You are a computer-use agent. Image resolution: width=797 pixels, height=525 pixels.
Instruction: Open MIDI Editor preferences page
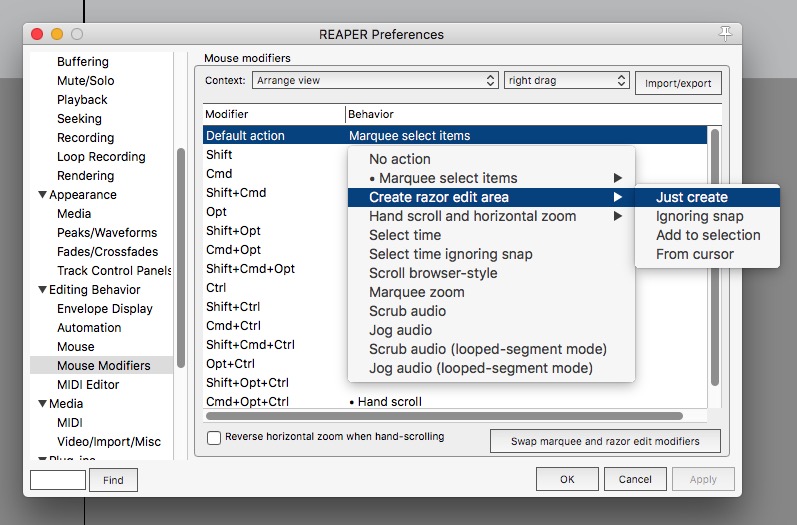(x=88, y=385)
